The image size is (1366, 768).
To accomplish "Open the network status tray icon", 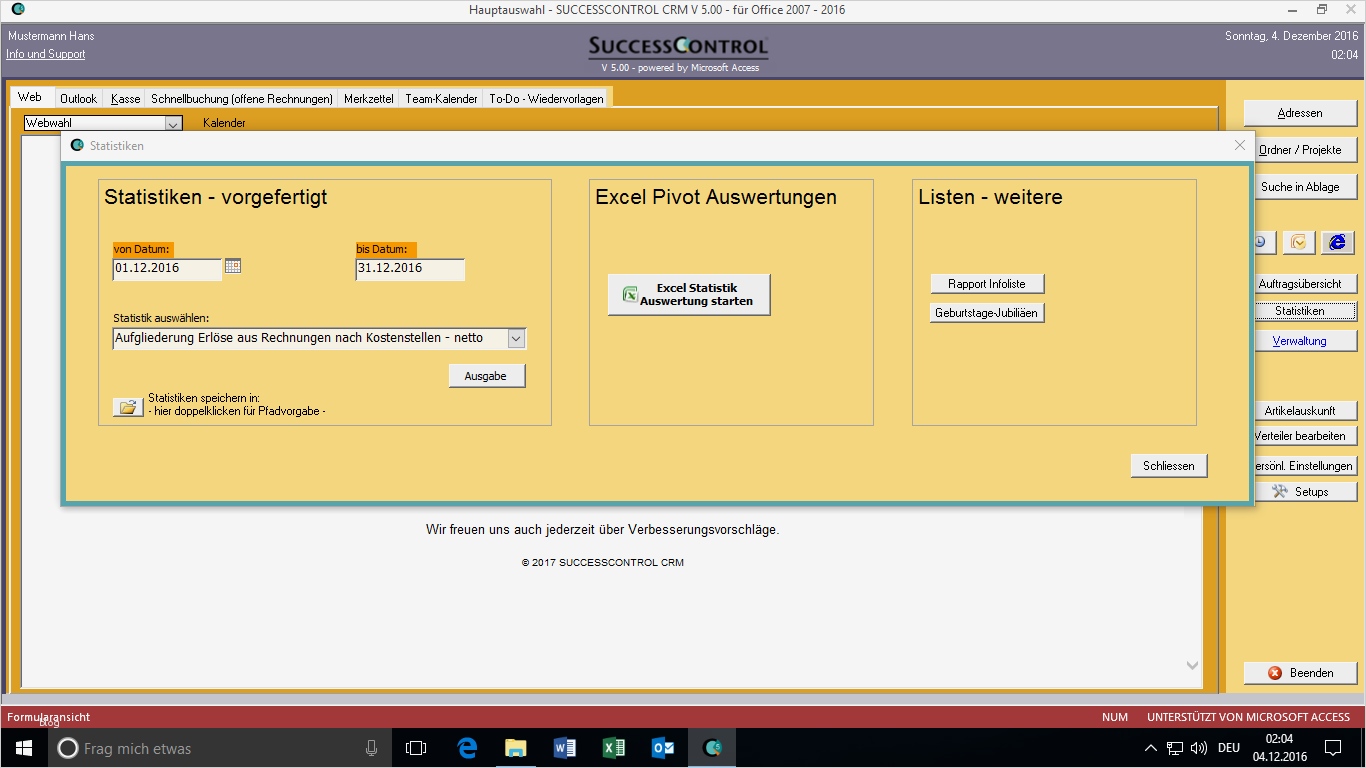I will point(1175,748).
